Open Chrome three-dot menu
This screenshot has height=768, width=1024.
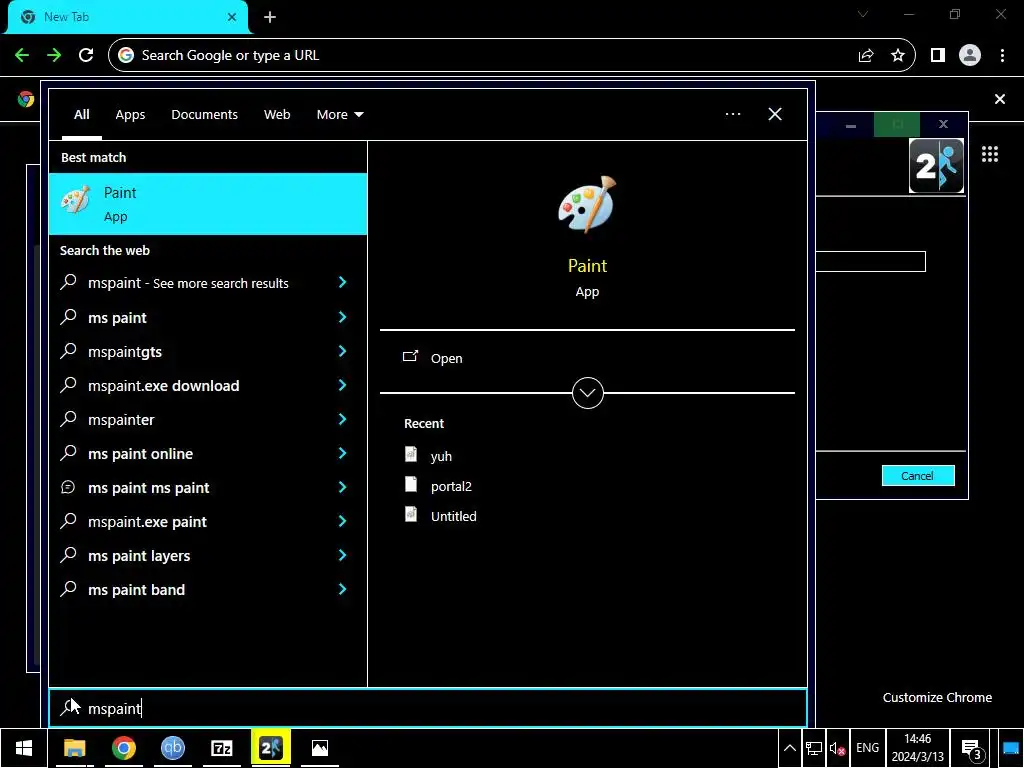point(1002,56)
